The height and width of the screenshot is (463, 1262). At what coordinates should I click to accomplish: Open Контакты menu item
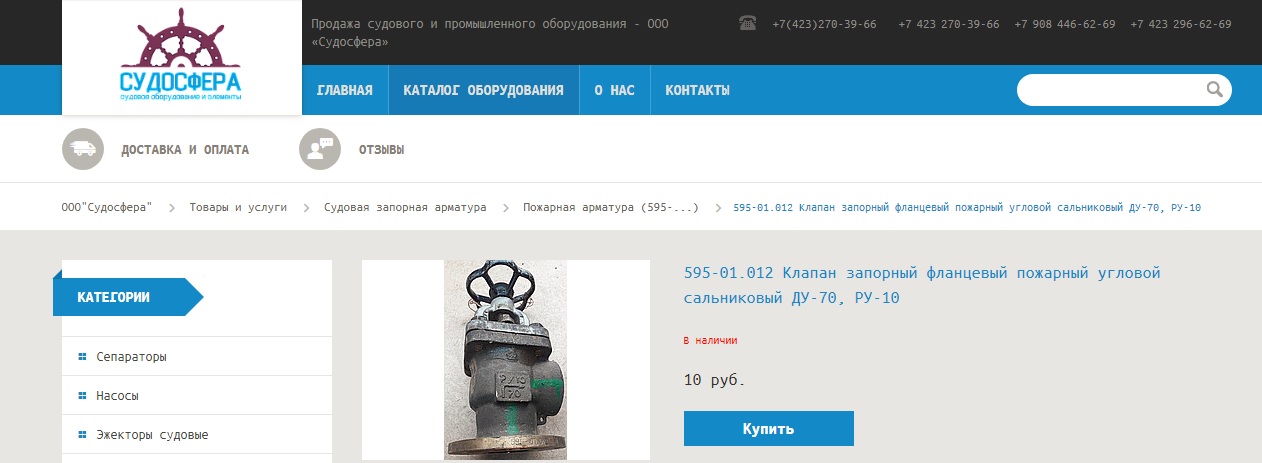point(697,90)
